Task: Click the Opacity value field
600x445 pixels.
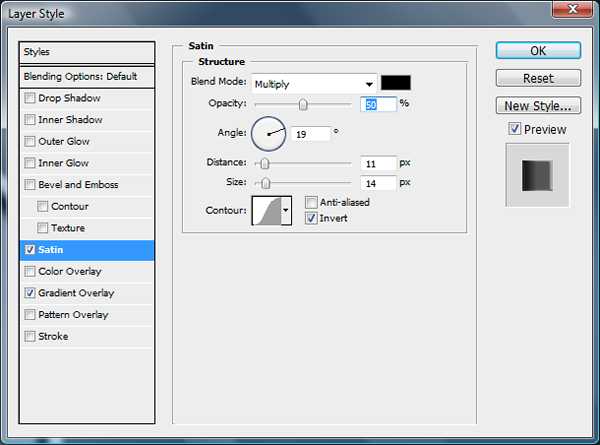Action: coord(378,104)
